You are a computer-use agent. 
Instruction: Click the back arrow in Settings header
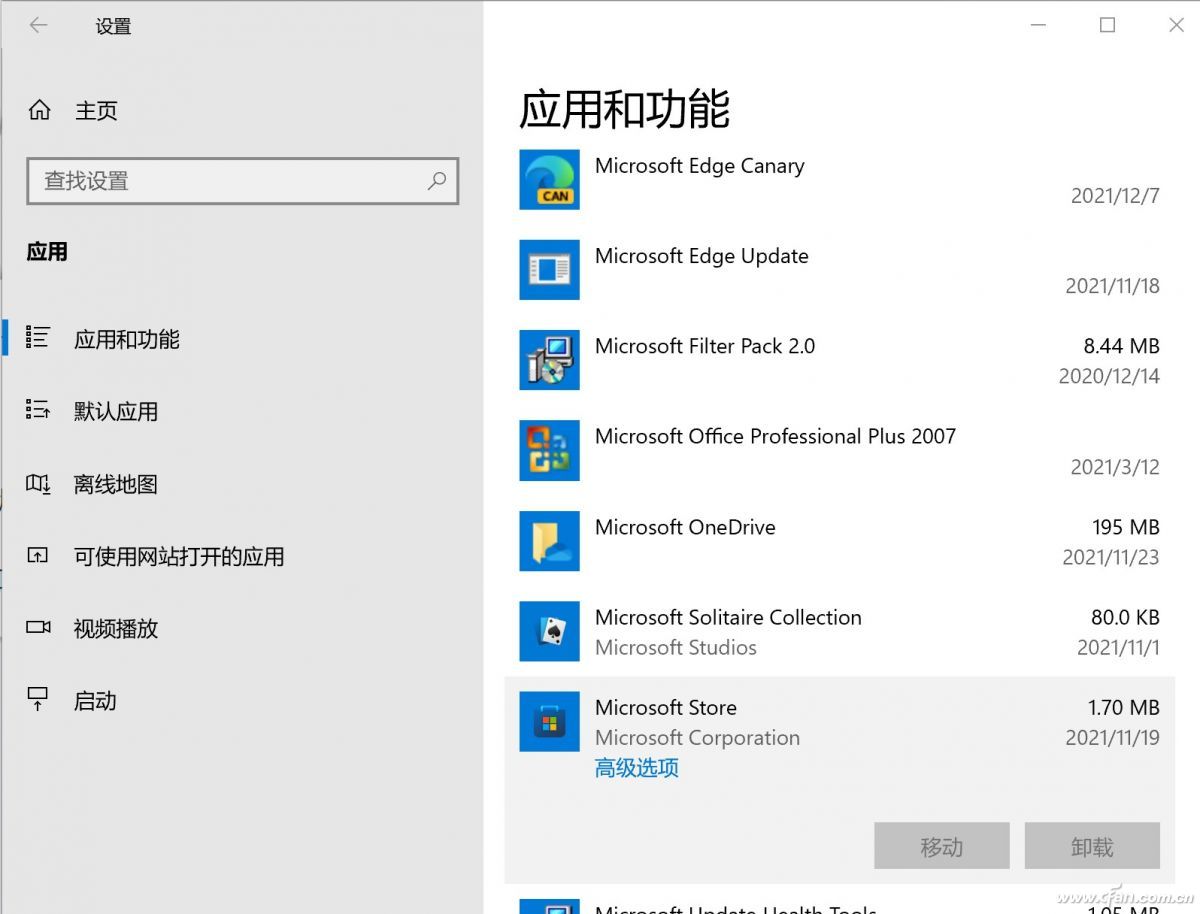coord(38,26)
